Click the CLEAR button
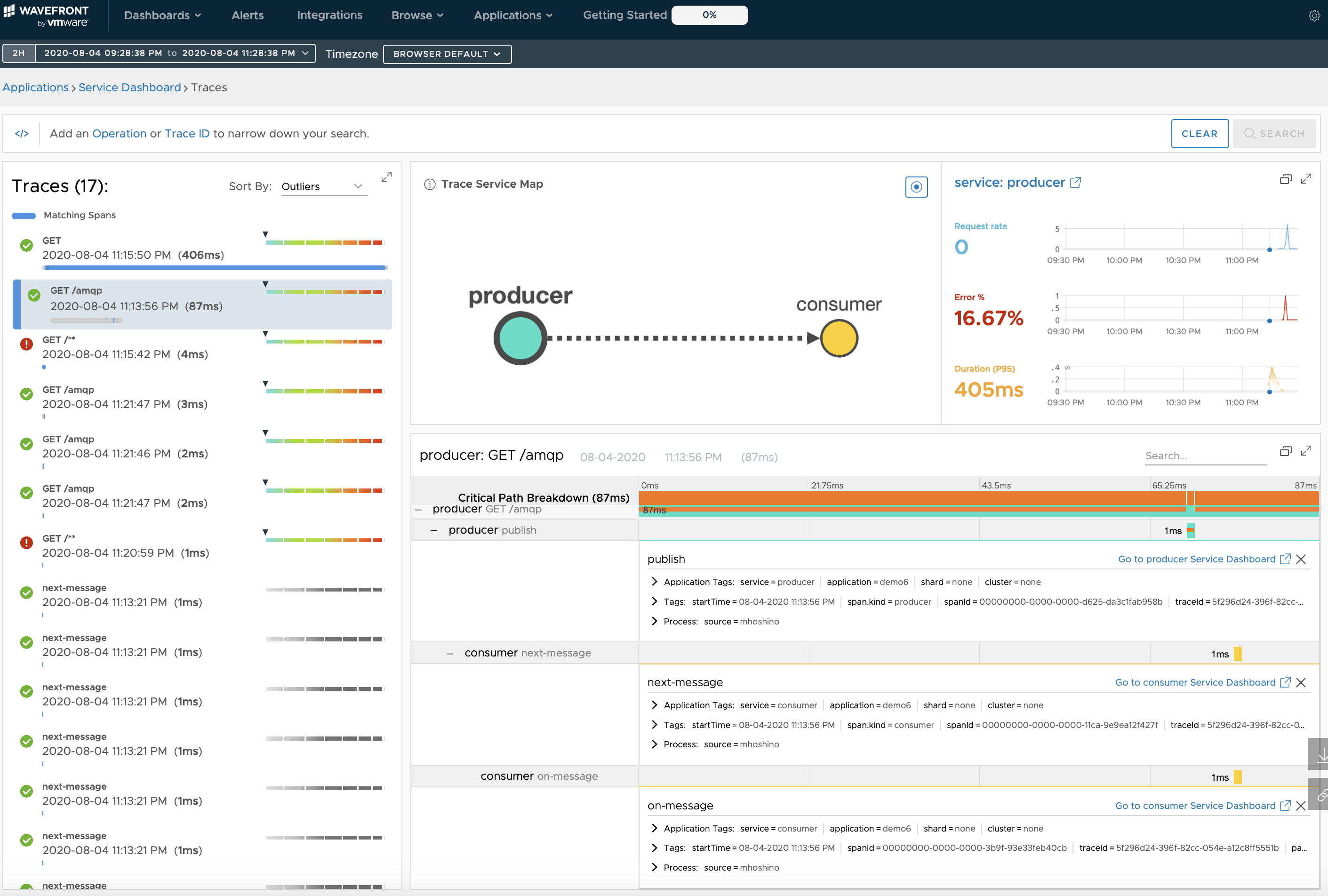 [x=1200, y=134]
